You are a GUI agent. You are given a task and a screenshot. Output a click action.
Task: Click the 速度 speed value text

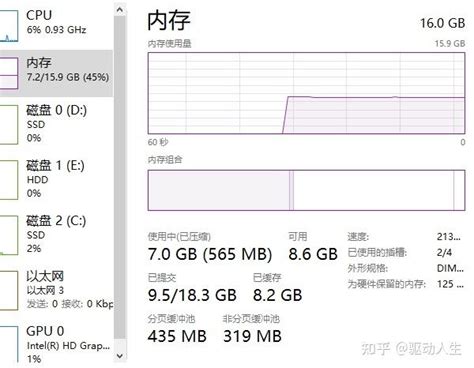point(449,237)
